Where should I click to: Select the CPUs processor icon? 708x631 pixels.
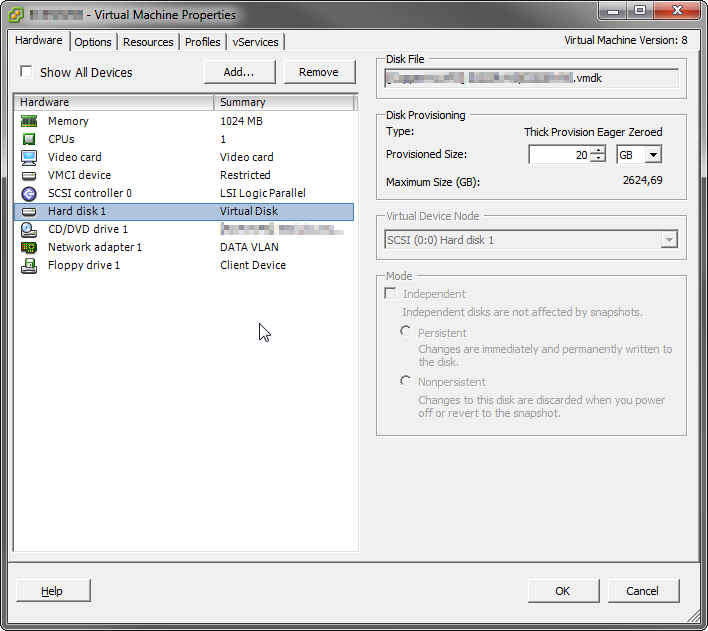click(29, 139)
